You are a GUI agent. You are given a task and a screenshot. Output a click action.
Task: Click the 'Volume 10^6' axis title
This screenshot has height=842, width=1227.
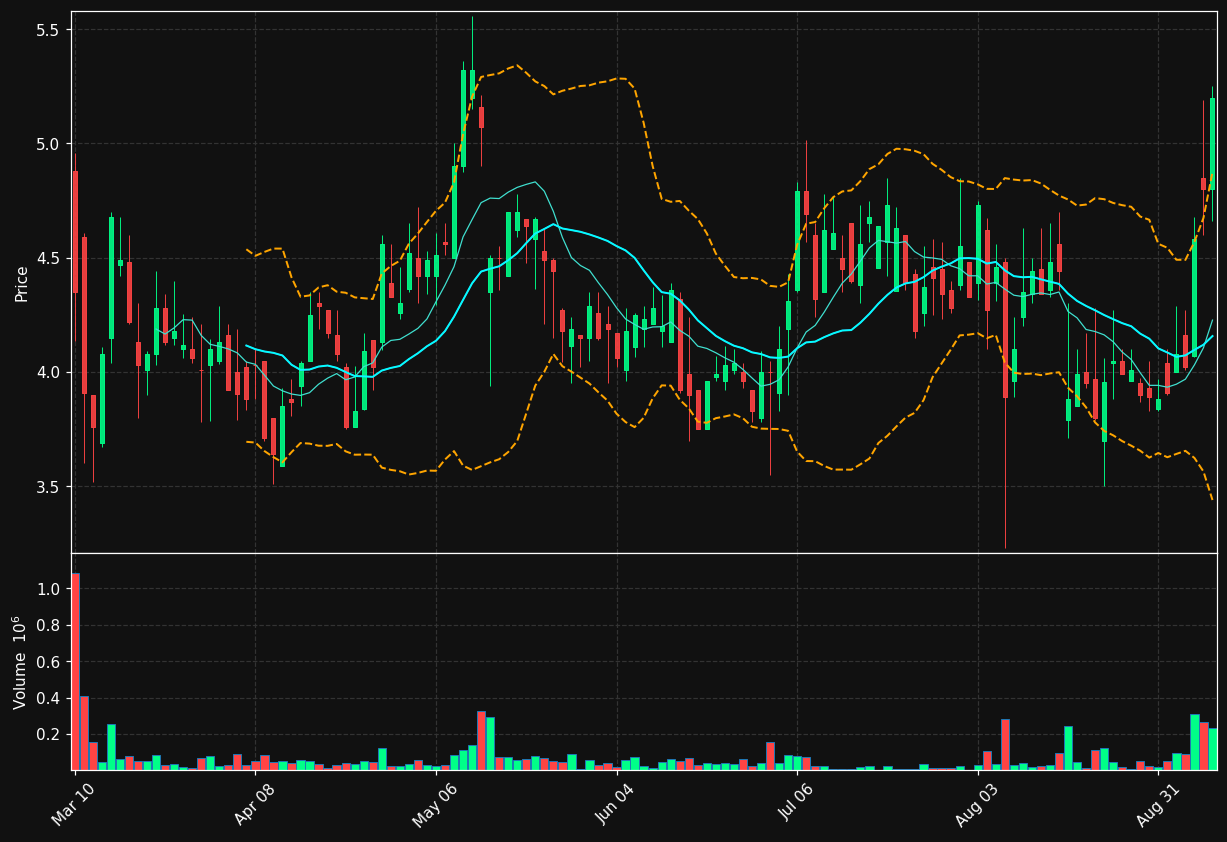[19, 662]
